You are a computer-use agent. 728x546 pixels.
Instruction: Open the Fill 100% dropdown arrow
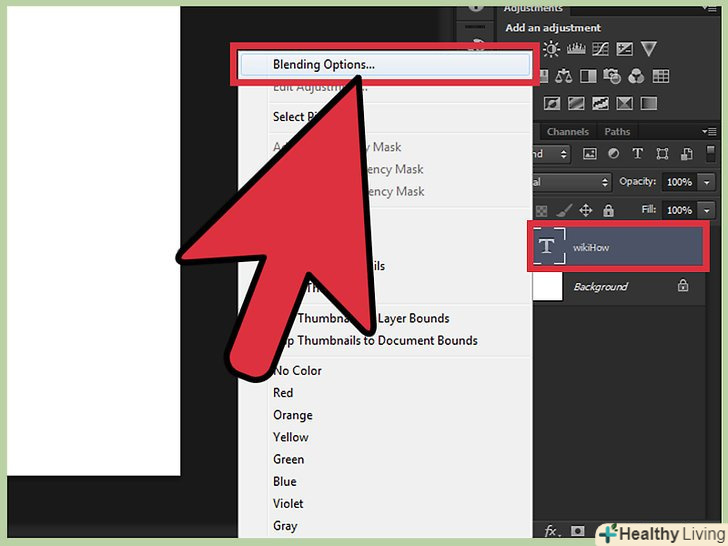point(707,210)
